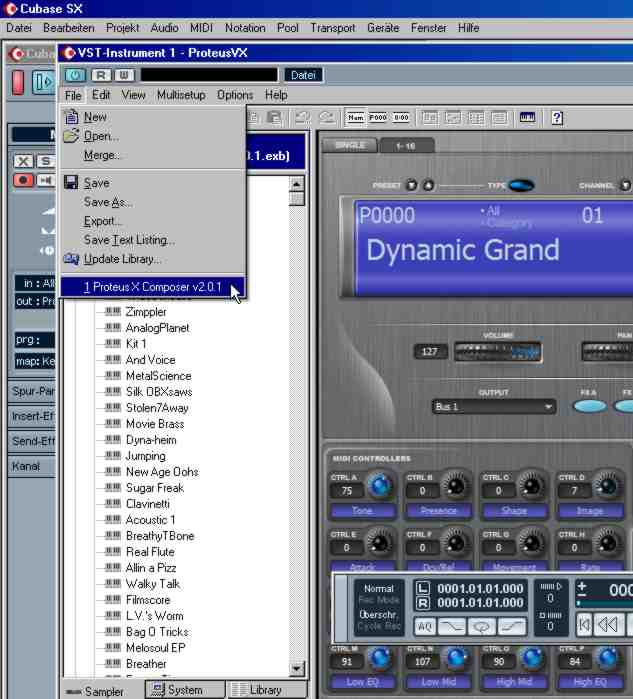Open the Edit menu in ProteusVX

[x=101, y=95]
